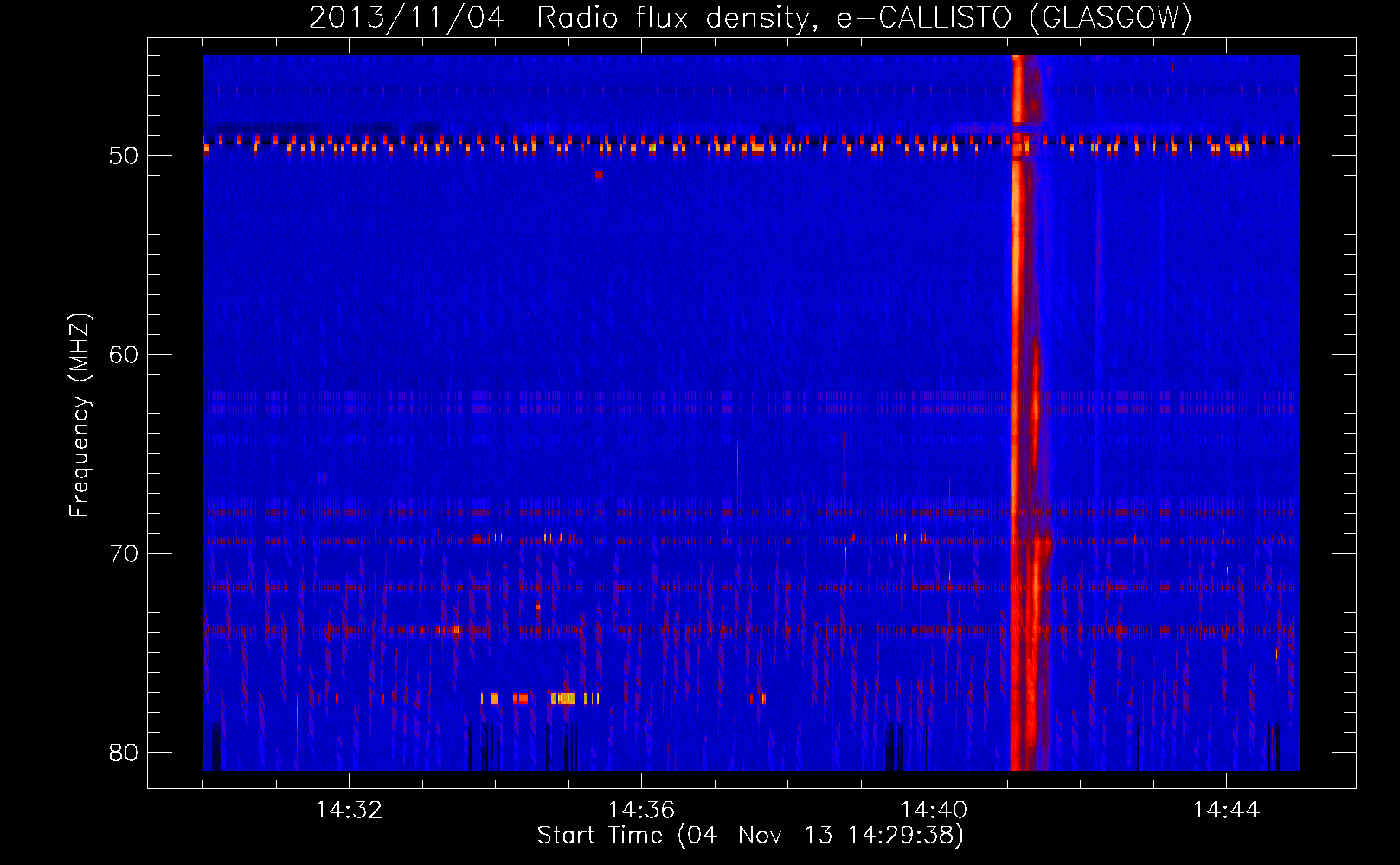Click the 80 frequency tick label
Viewport: 1400px width, 865px height.
click(124, 753)
